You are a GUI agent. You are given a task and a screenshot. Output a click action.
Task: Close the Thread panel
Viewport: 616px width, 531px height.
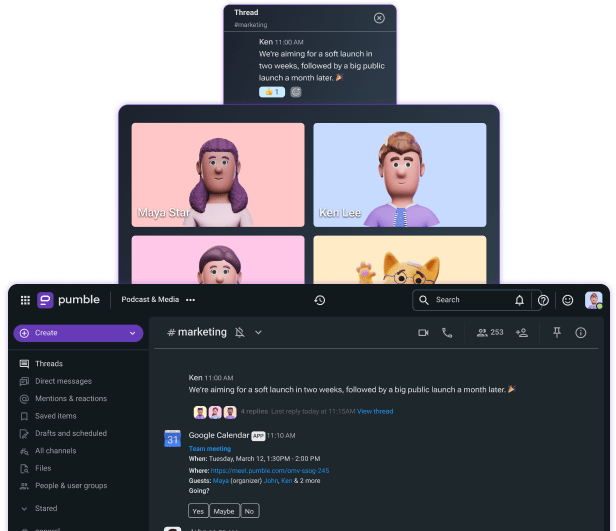coord(379,18)
